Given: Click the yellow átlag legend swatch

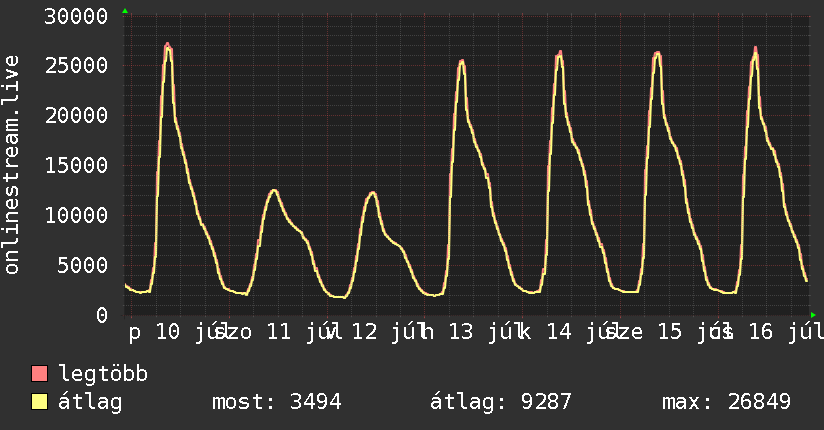Looking at the screenshot, I should (39, 401).
